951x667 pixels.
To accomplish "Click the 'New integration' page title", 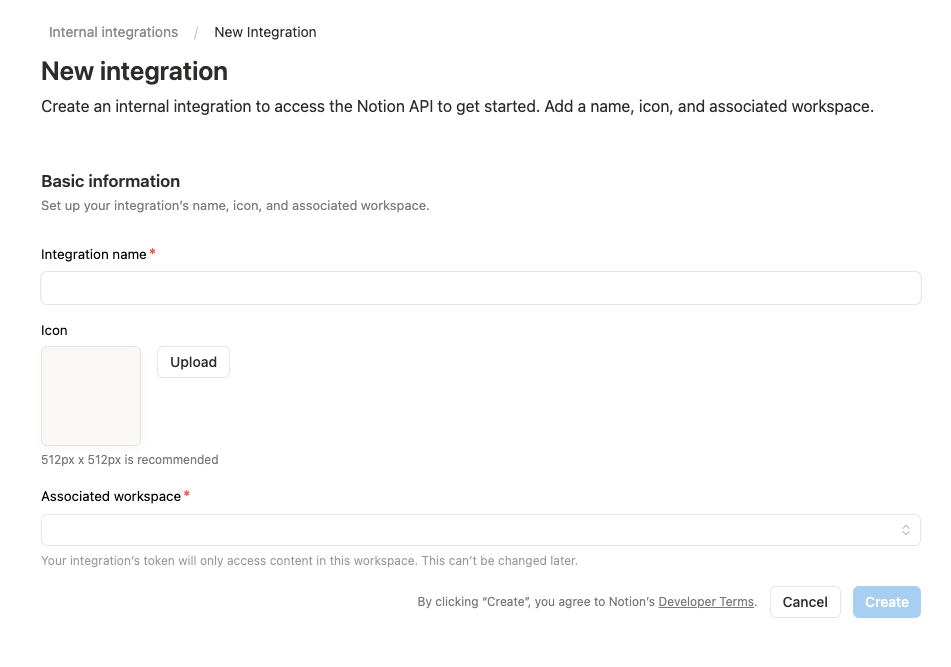I will coord(135,72).
